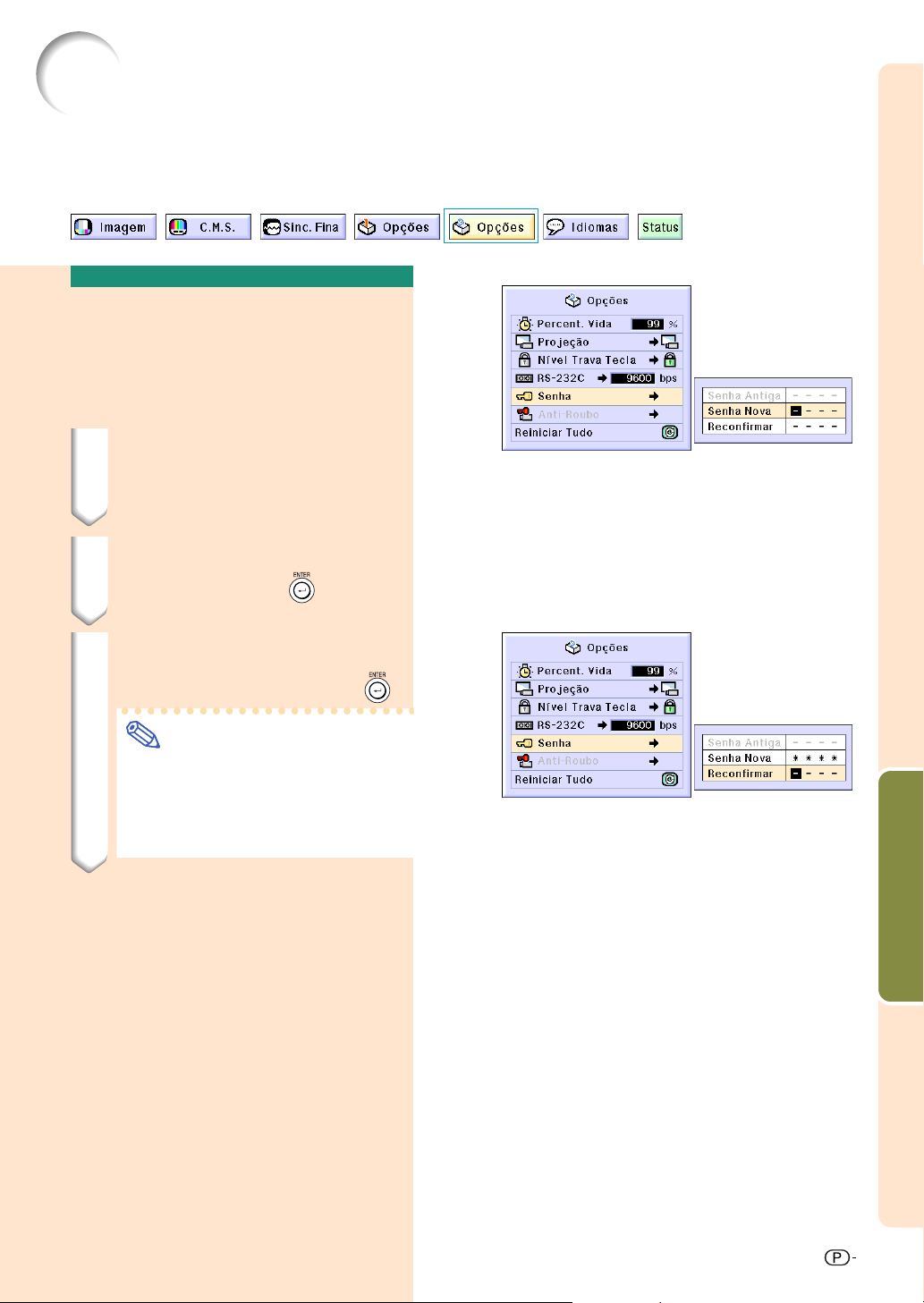The image size is (924, 1303).
Task: Click the ENTER button icon in the middle step box
Action: click(301, 591)
